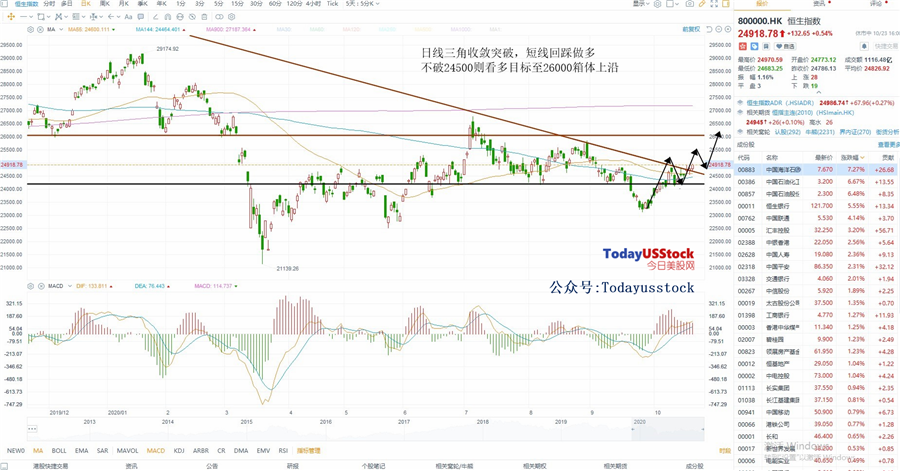This screenshot has width=900, height=471.
Task: Toggle the MAVOL sub-indicator
Action: 127,451
